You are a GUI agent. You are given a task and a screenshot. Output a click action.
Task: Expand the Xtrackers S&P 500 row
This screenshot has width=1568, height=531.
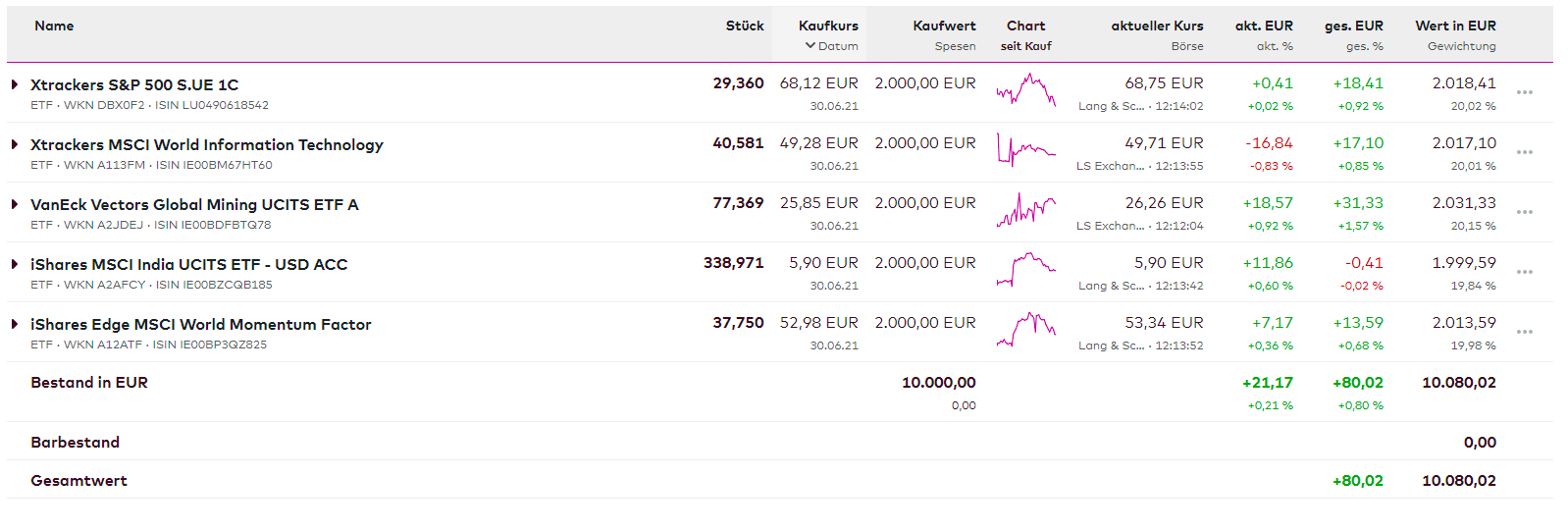[15, 84]
